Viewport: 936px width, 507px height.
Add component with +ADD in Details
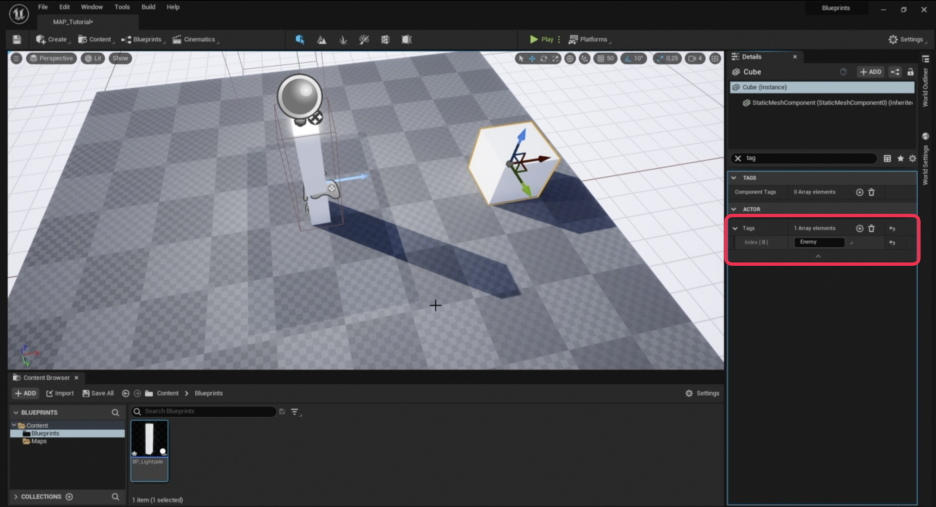pyautogui.click(x=870, y=72)
